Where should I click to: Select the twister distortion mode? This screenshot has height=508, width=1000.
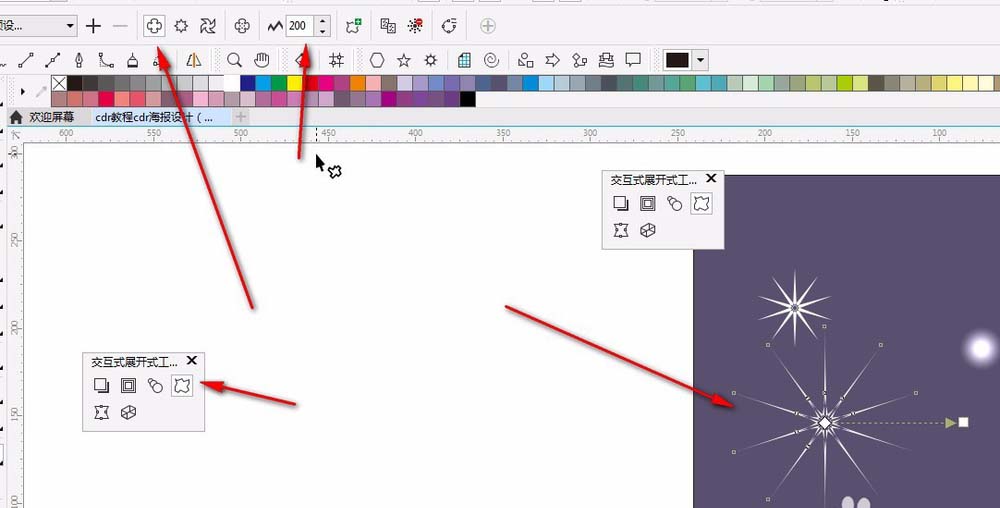click(208, 26)
